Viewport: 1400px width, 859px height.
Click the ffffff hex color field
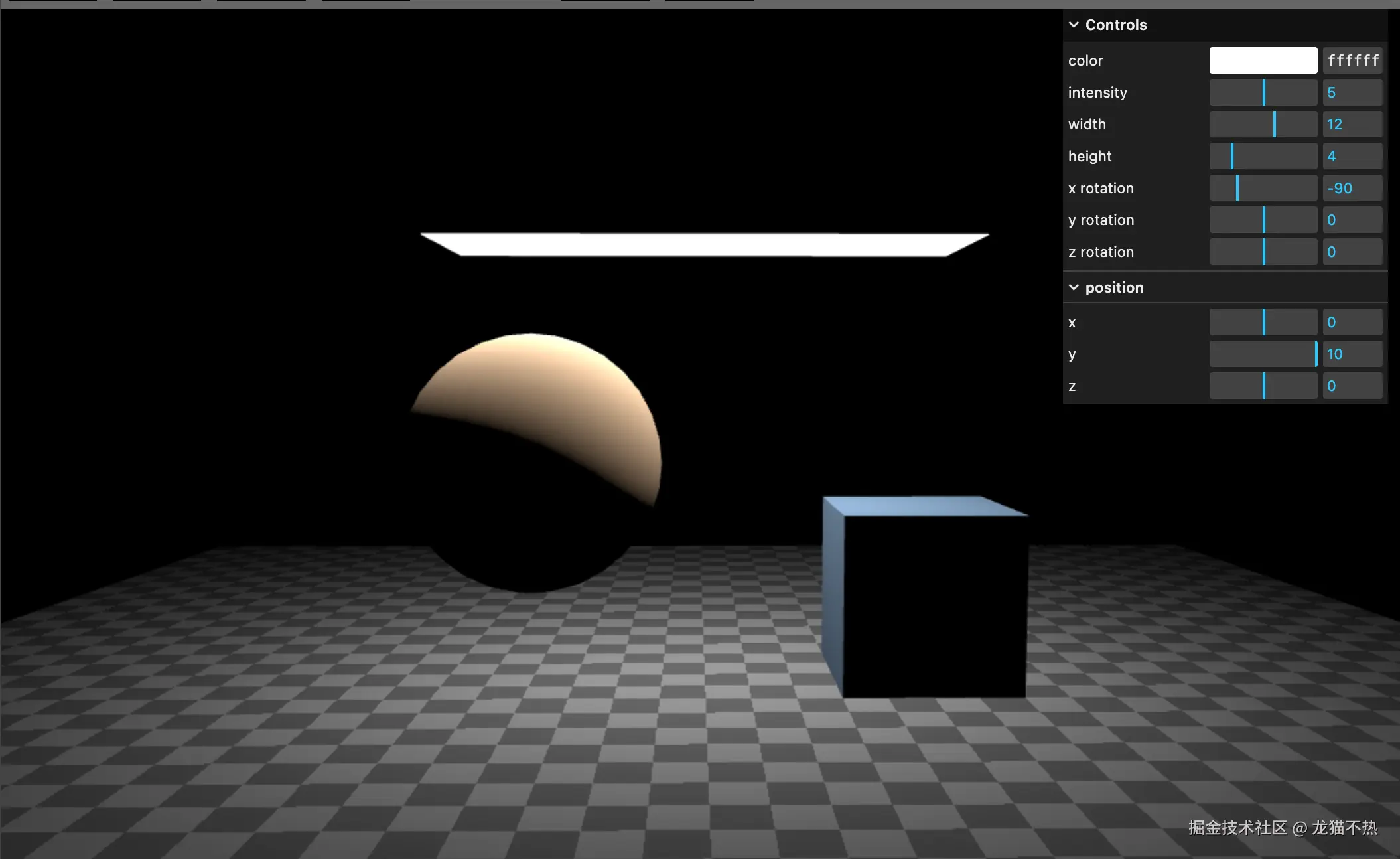click(1352, 60)
